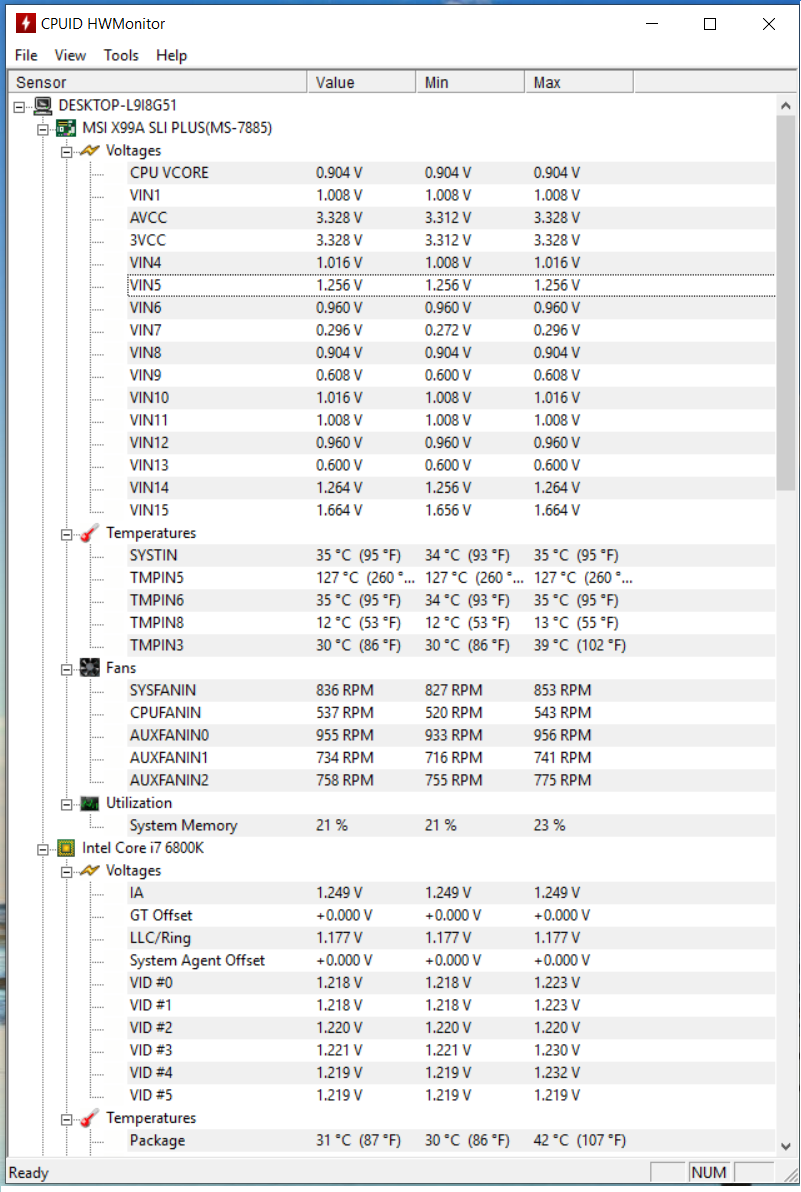Select the VID #3 row

(451, 1050)
